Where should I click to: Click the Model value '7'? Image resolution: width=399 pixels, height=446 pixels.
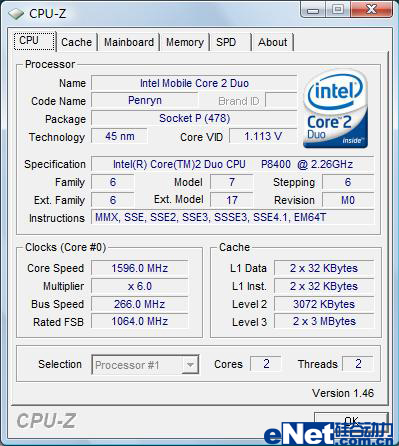point(232,182)
